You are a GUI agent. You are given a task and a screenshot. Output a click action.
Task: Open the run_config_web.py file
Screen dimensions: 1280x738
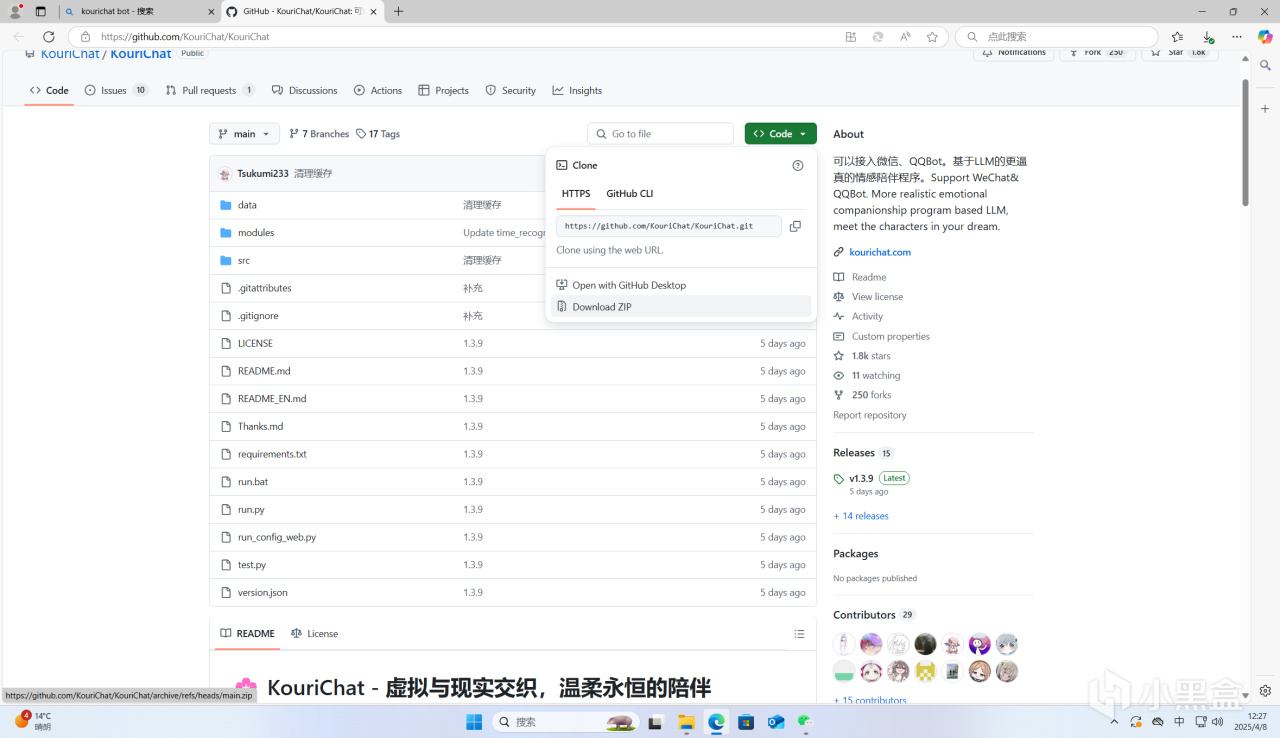click(x=277, y=537)
